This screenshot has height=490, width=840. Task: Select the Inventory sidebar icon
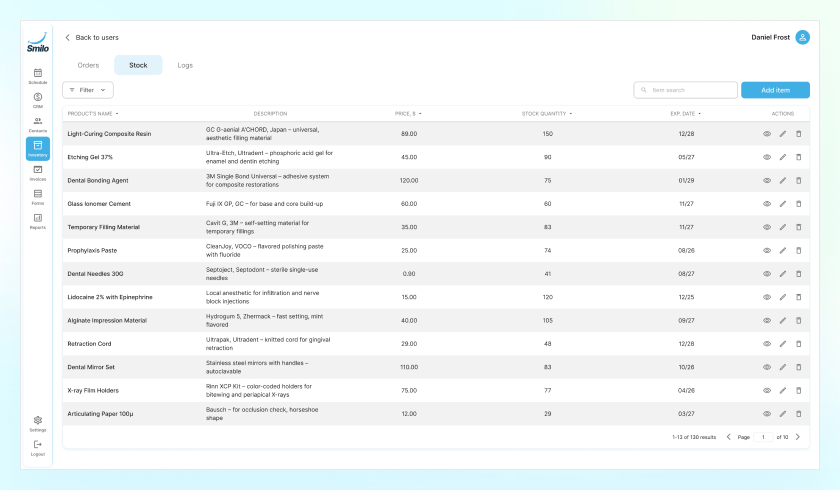pyautogui.click(x=38, y=148)
